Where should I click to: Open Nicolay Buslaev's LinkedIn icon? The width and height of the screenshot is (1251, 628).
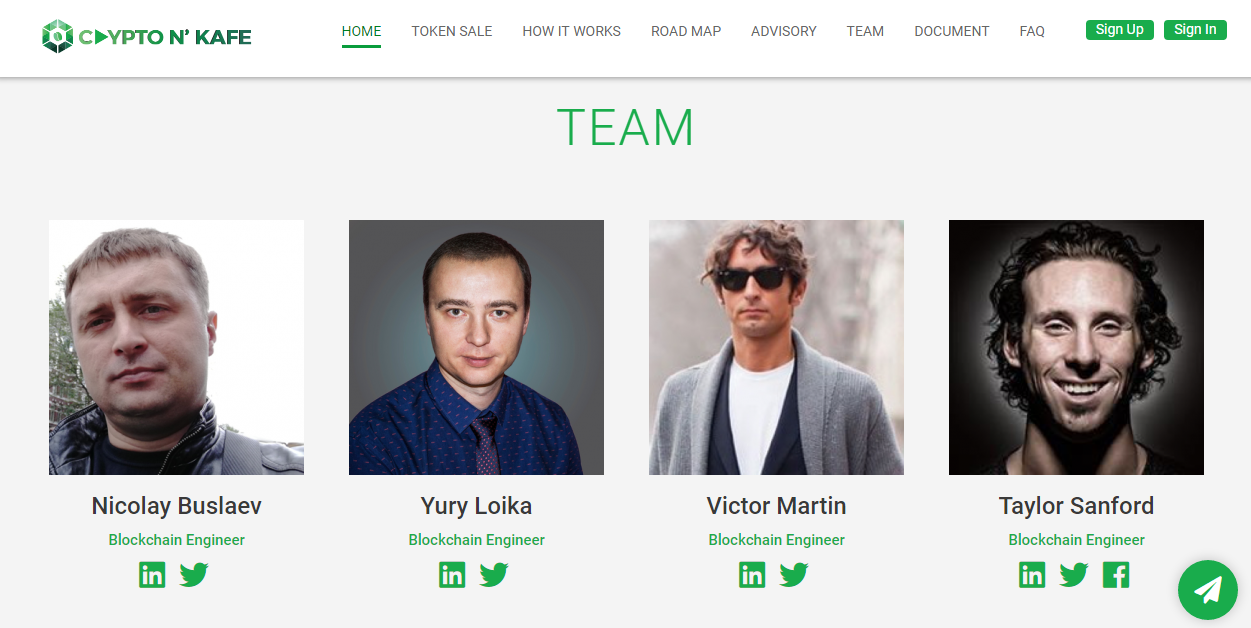click(x=152, y=575)
